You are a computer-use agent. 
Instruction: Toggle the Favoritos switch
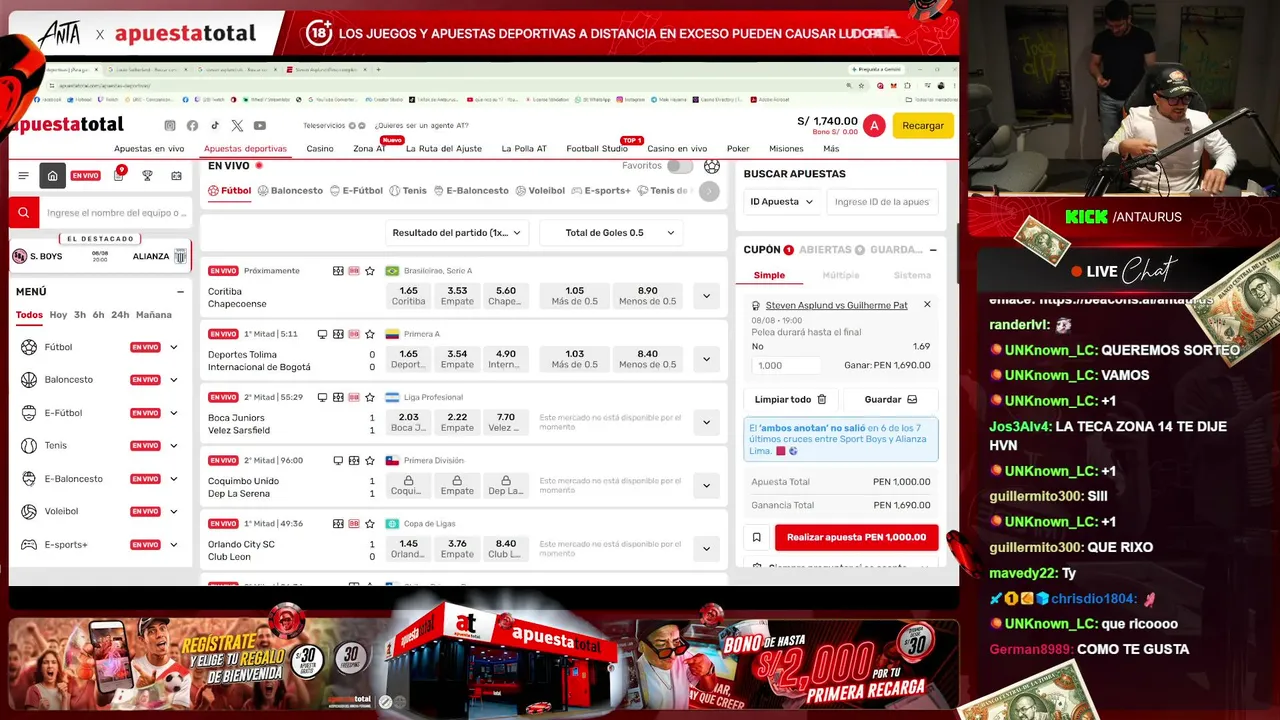[680, 166]
